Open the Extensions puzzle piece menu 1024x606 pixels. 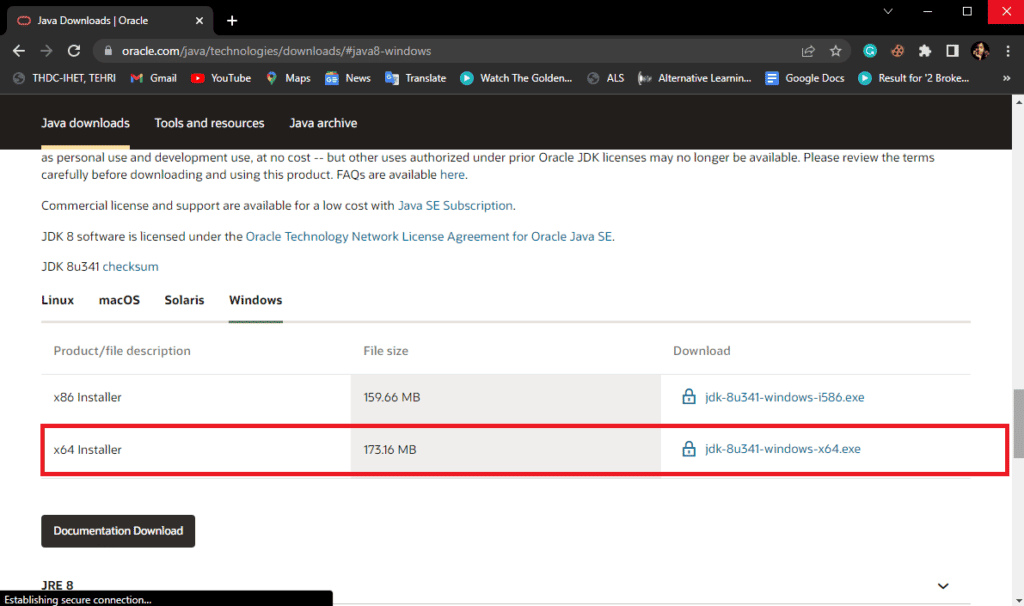tap(925, 50)
